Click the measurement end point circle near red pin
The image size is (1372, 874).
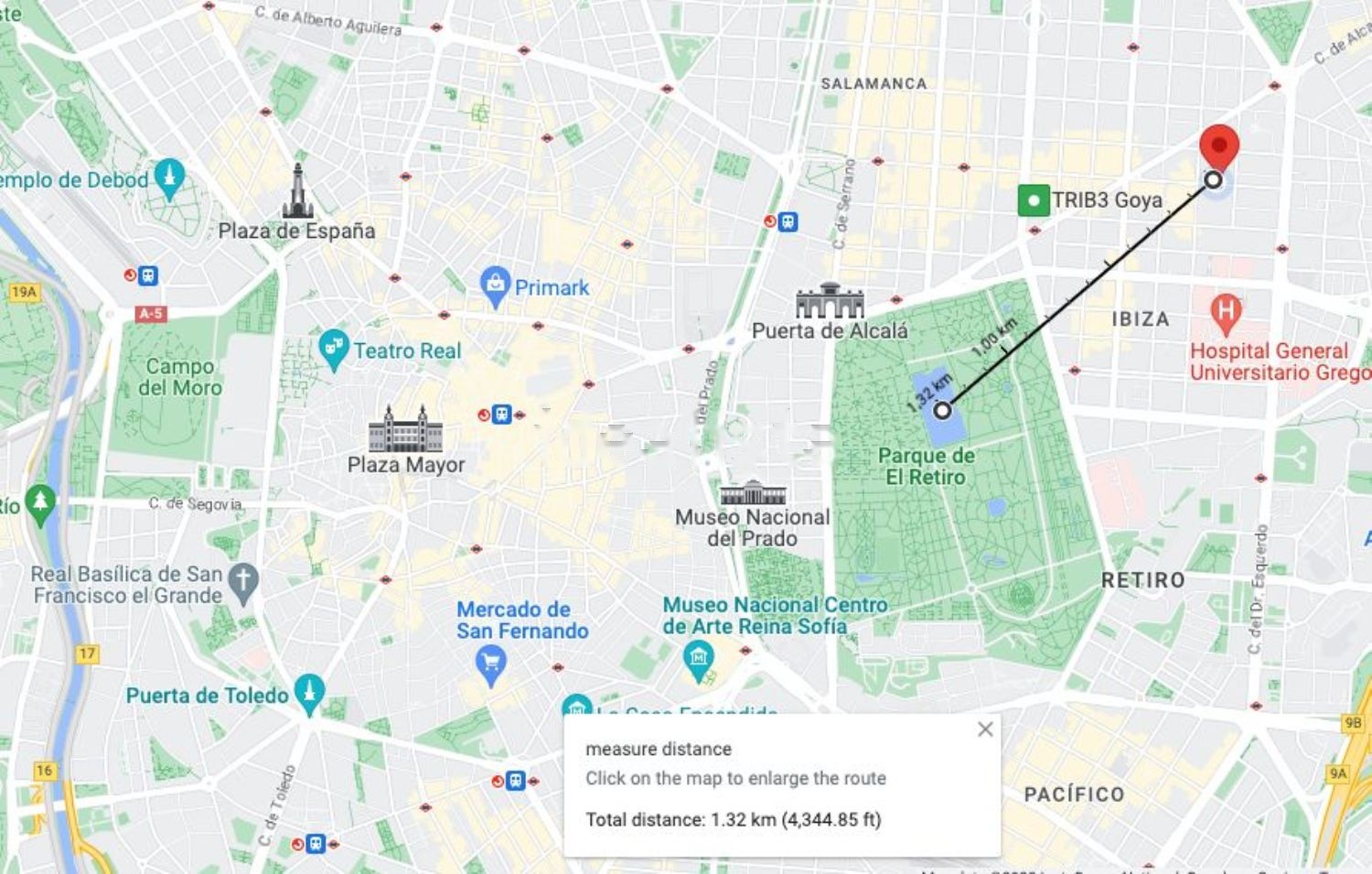pos(1213,180)
